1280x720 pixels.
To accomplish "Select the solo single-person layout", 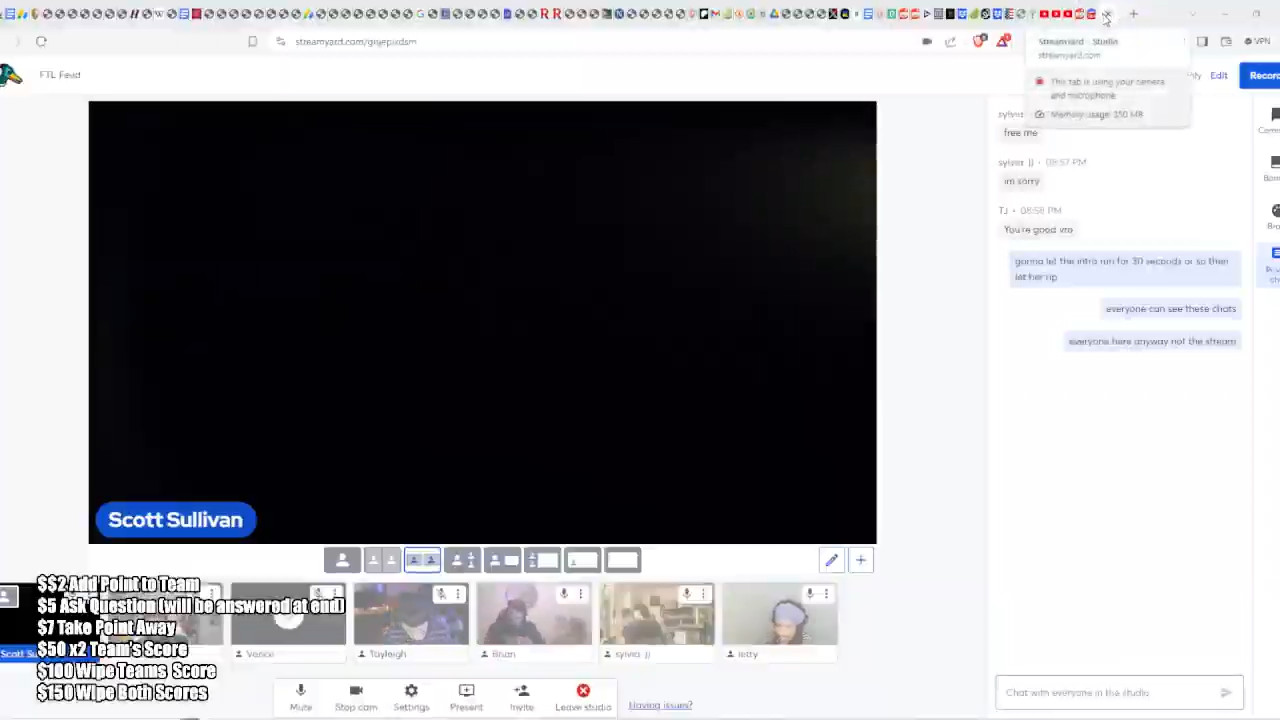I will coord(342,560).
